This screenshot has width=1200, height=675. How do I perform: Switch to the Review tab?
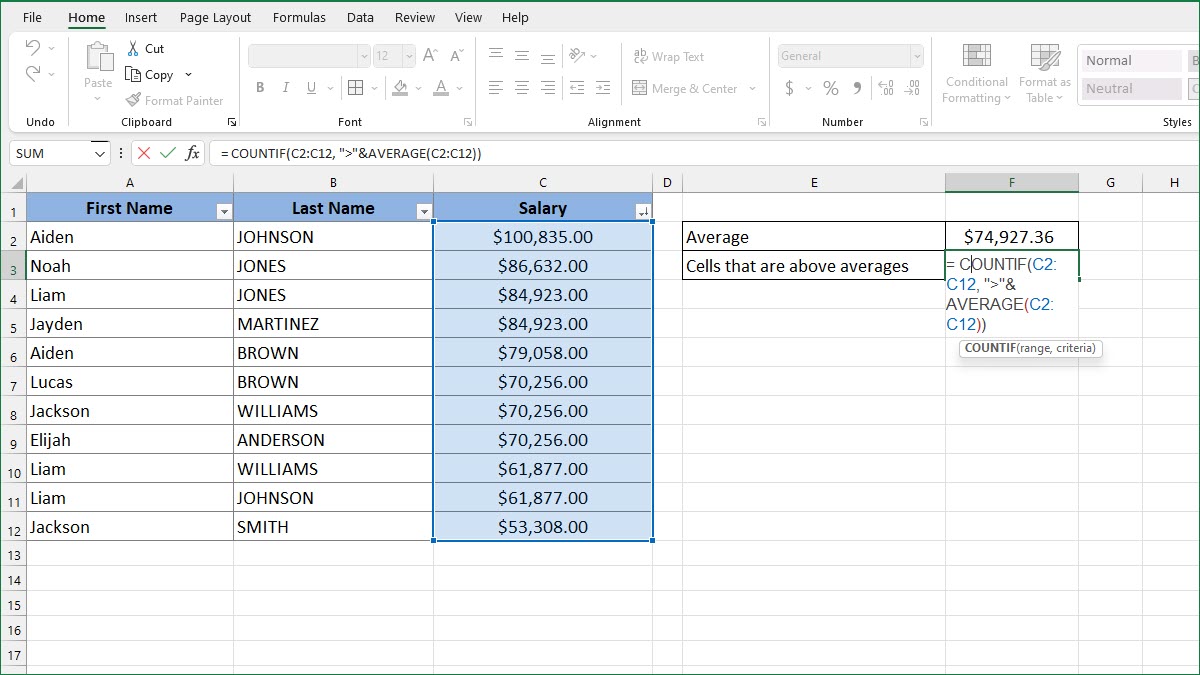414,17
